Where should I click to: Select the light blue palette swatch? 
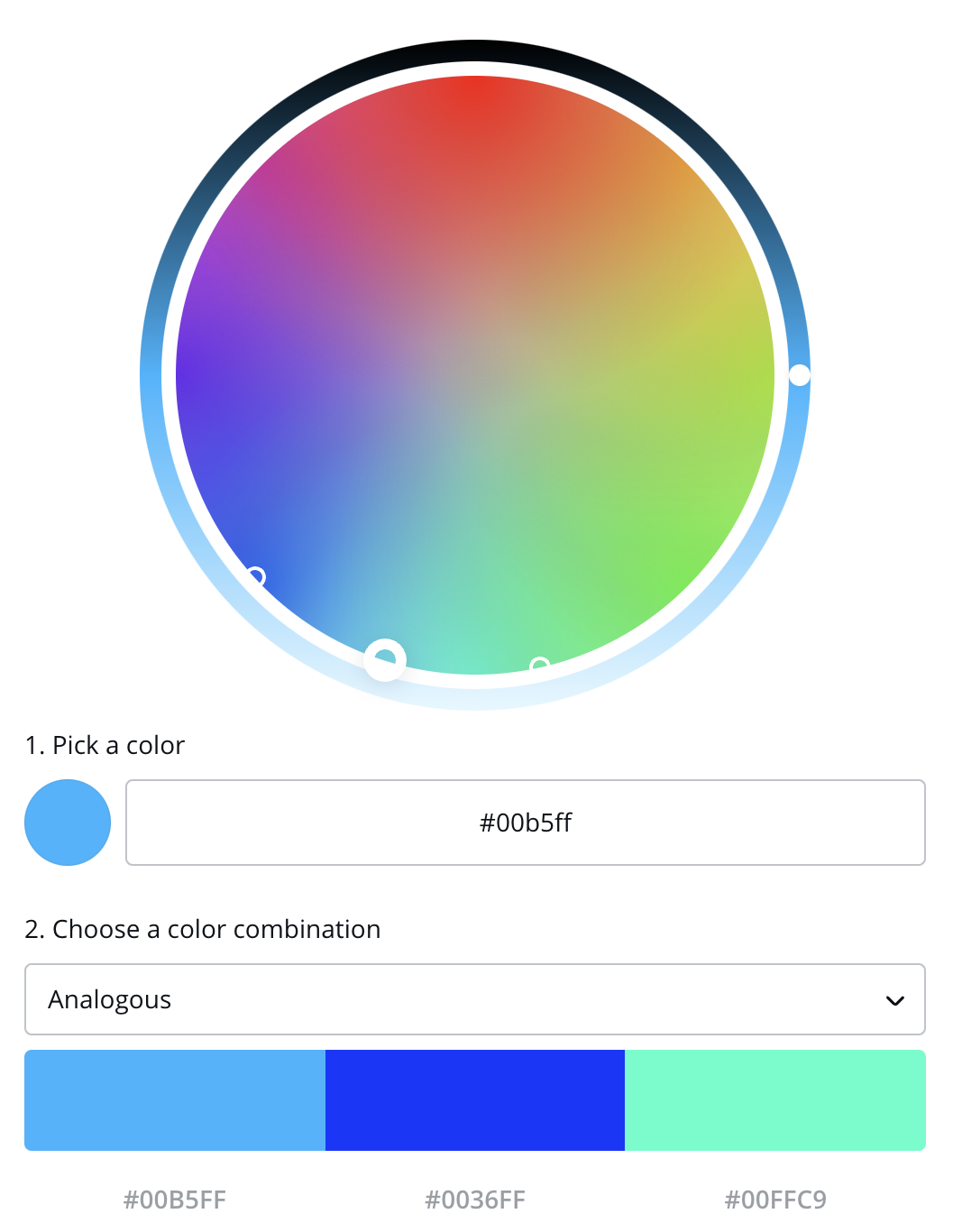tap(175, 1100)
